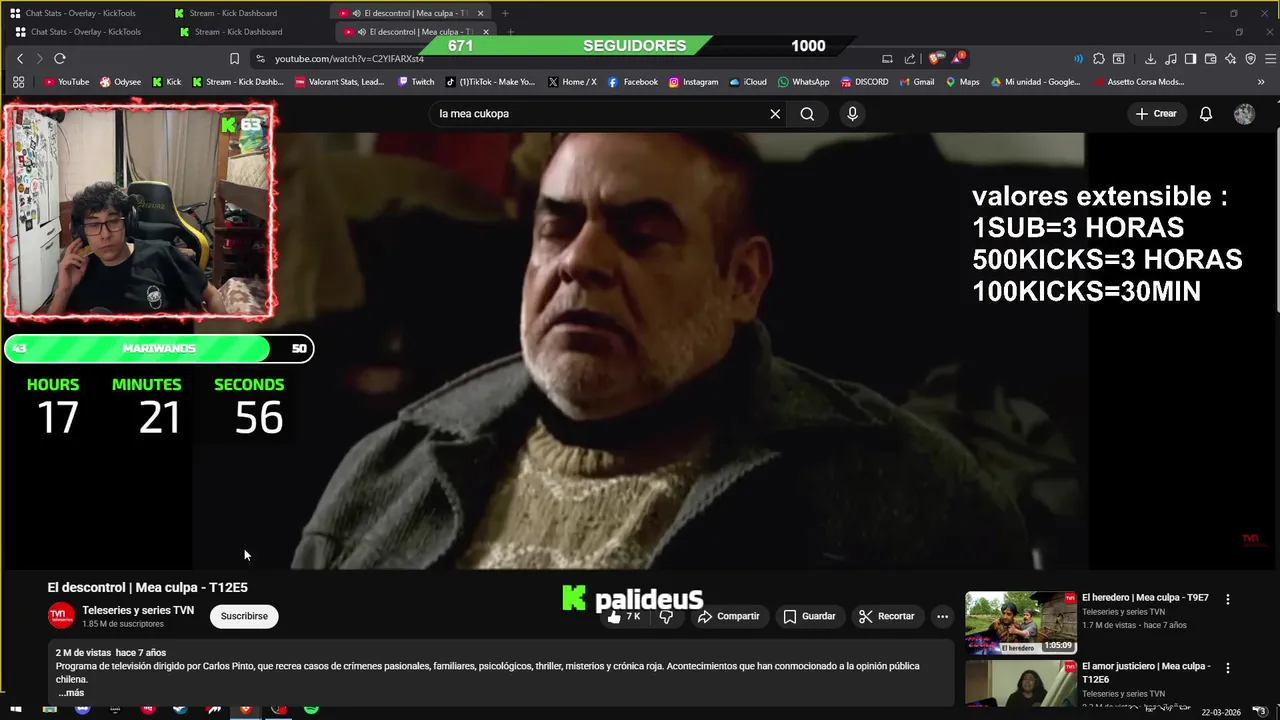Open the Gmail bookmark

(916, 82)
